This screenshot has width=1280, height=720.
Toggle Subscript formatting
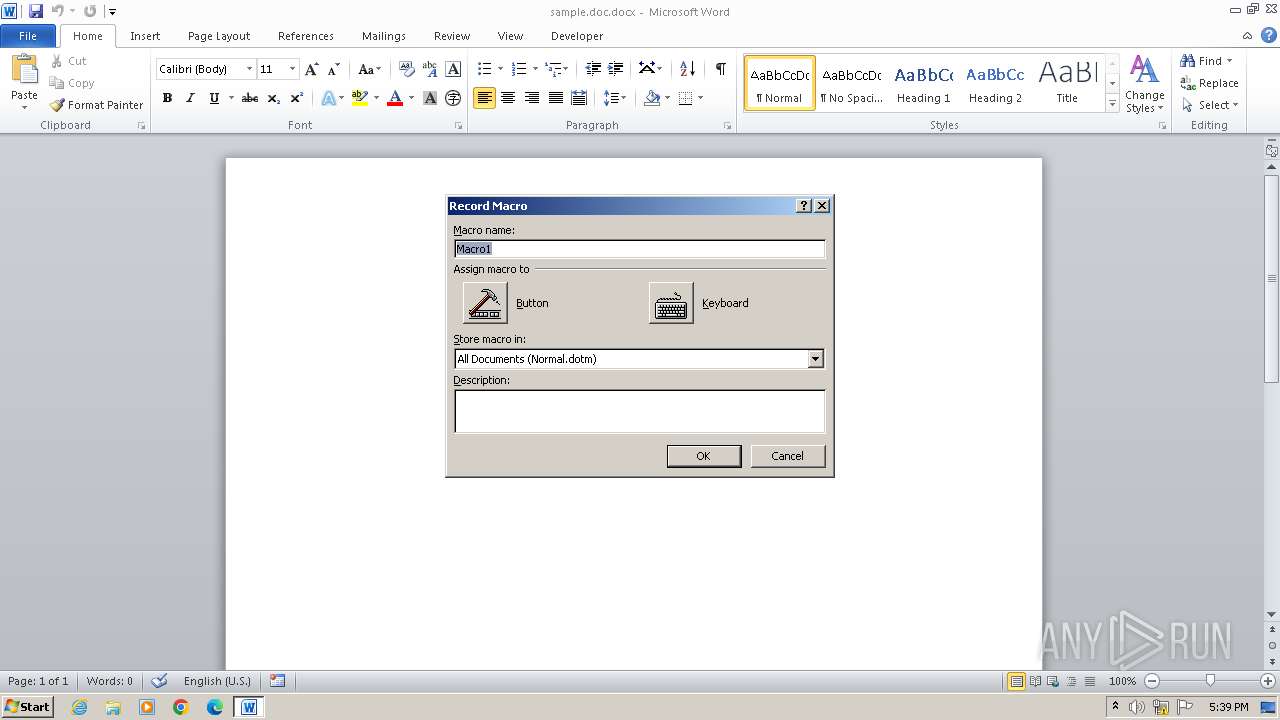coord(273,98)
